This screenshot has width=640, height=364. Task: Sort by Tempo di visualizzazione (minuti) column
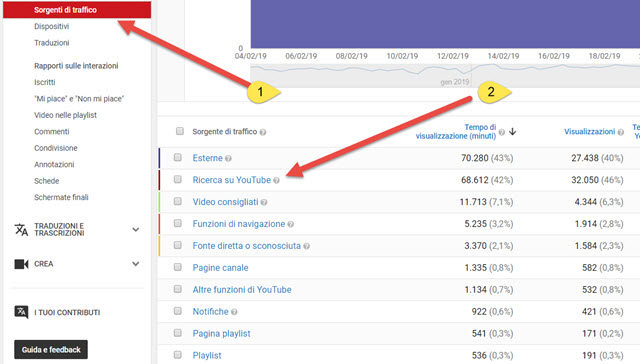(456, 131)
